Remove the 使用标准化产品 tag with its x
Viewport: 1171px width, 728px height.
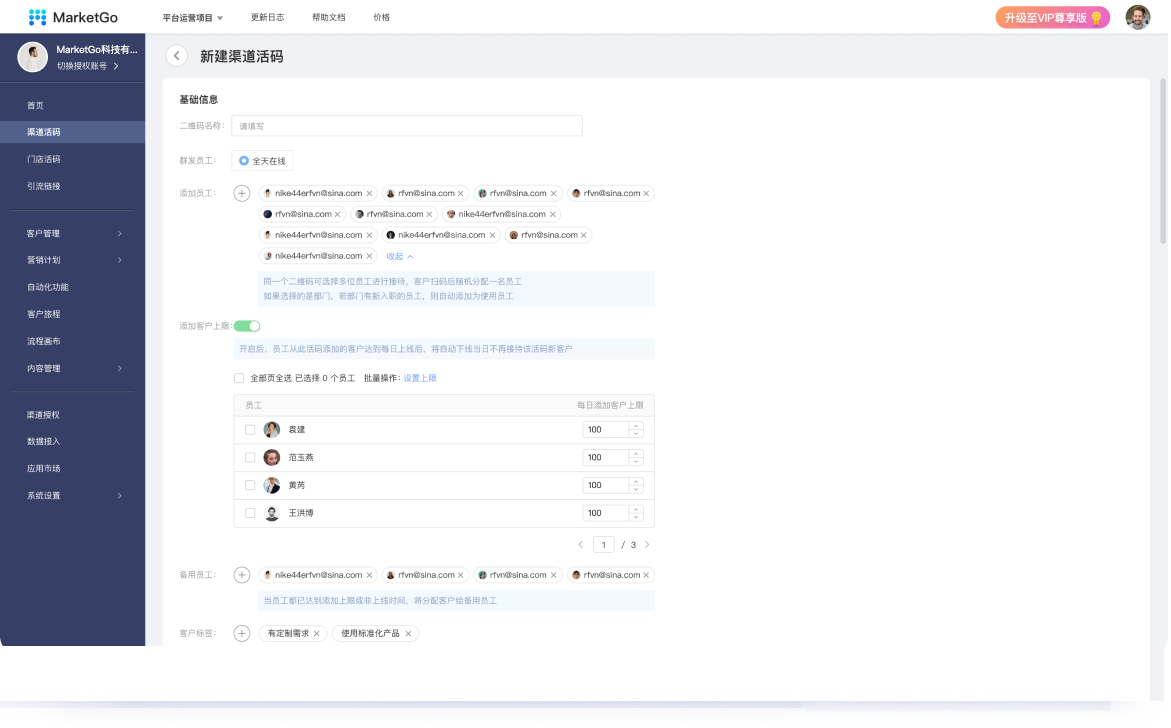(x=409, y=634)
